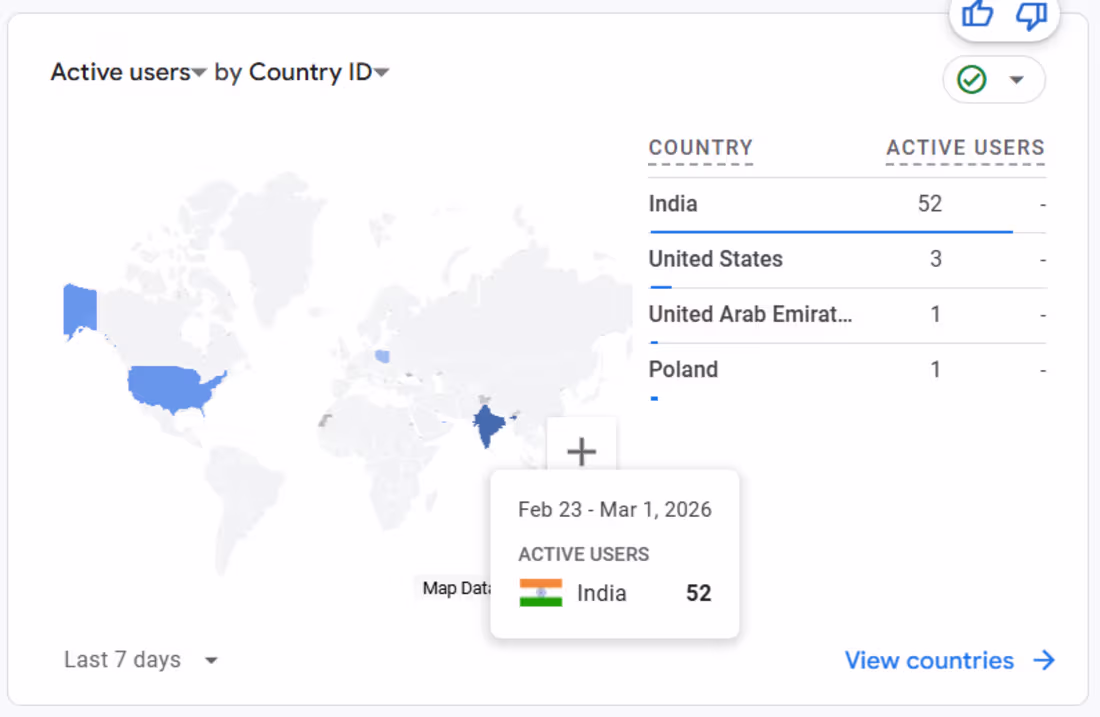Click the ACTIVE USERS column header
The height and width of the screenshot is (717, 1100).
(x=965, y=148)
